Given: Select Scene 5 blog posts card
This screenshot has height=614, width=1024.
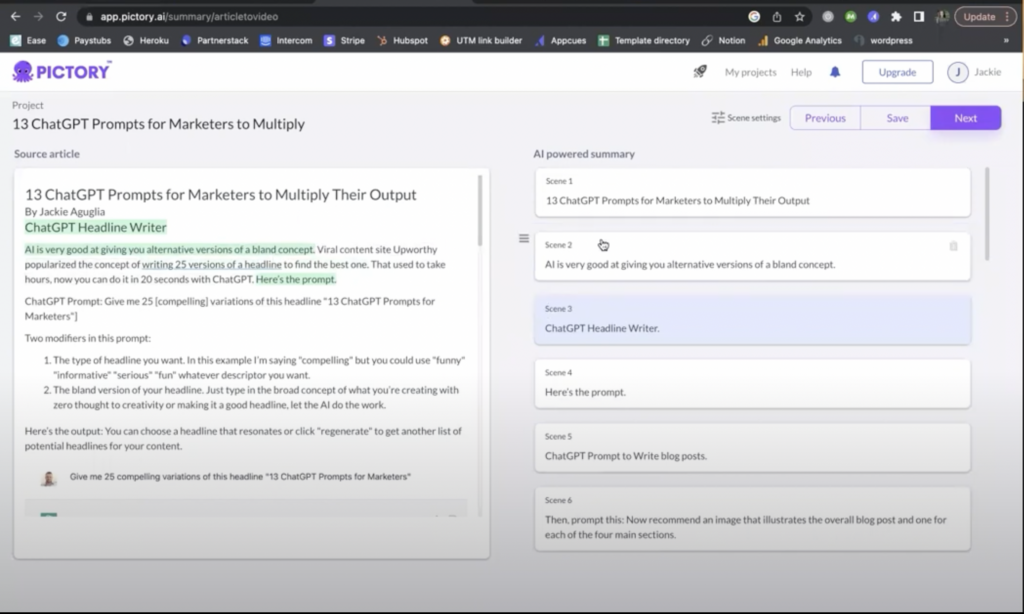Looking at the screenshot, I should (752, 447).
